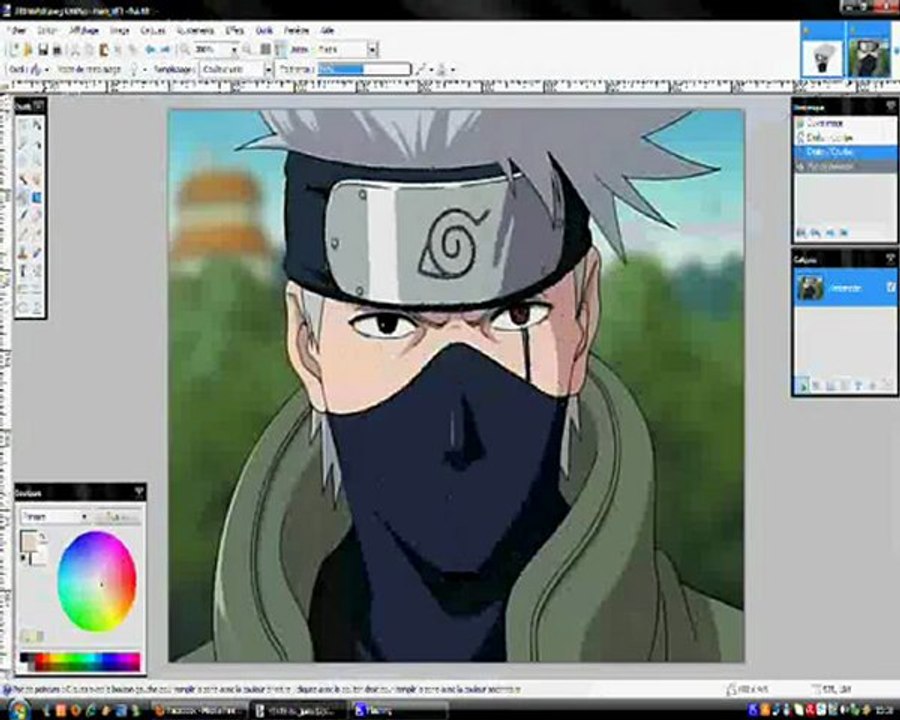Click the Open file toolbar icon
Image resolution: width=900 pixels, height=720 pixels.
(x=28, y=50)
